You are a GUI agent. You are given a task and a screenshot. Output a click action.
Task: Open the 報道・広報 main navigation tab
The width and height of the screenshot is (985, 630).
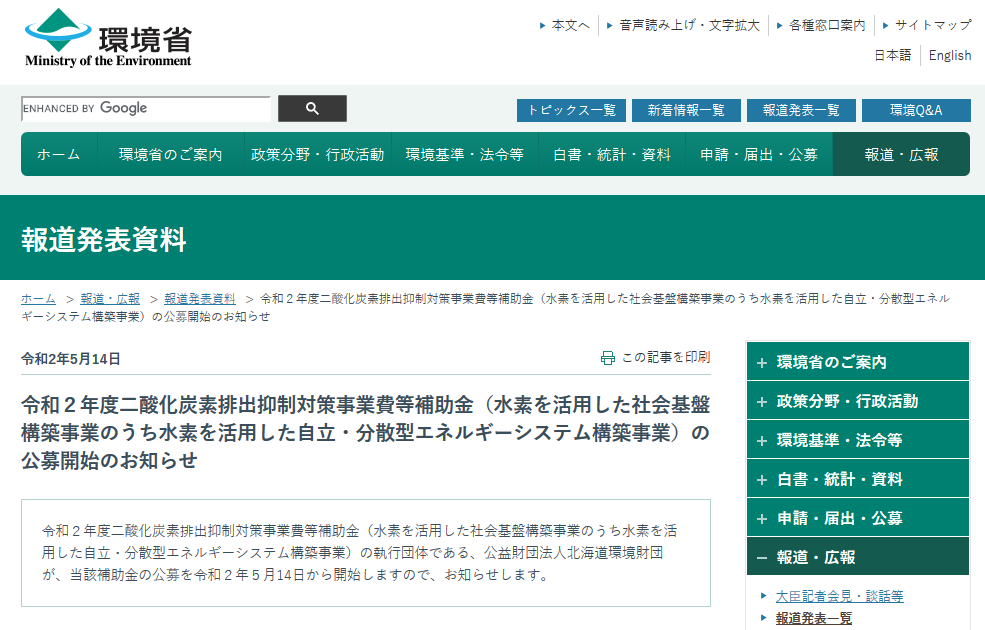[x=901, y=155]
